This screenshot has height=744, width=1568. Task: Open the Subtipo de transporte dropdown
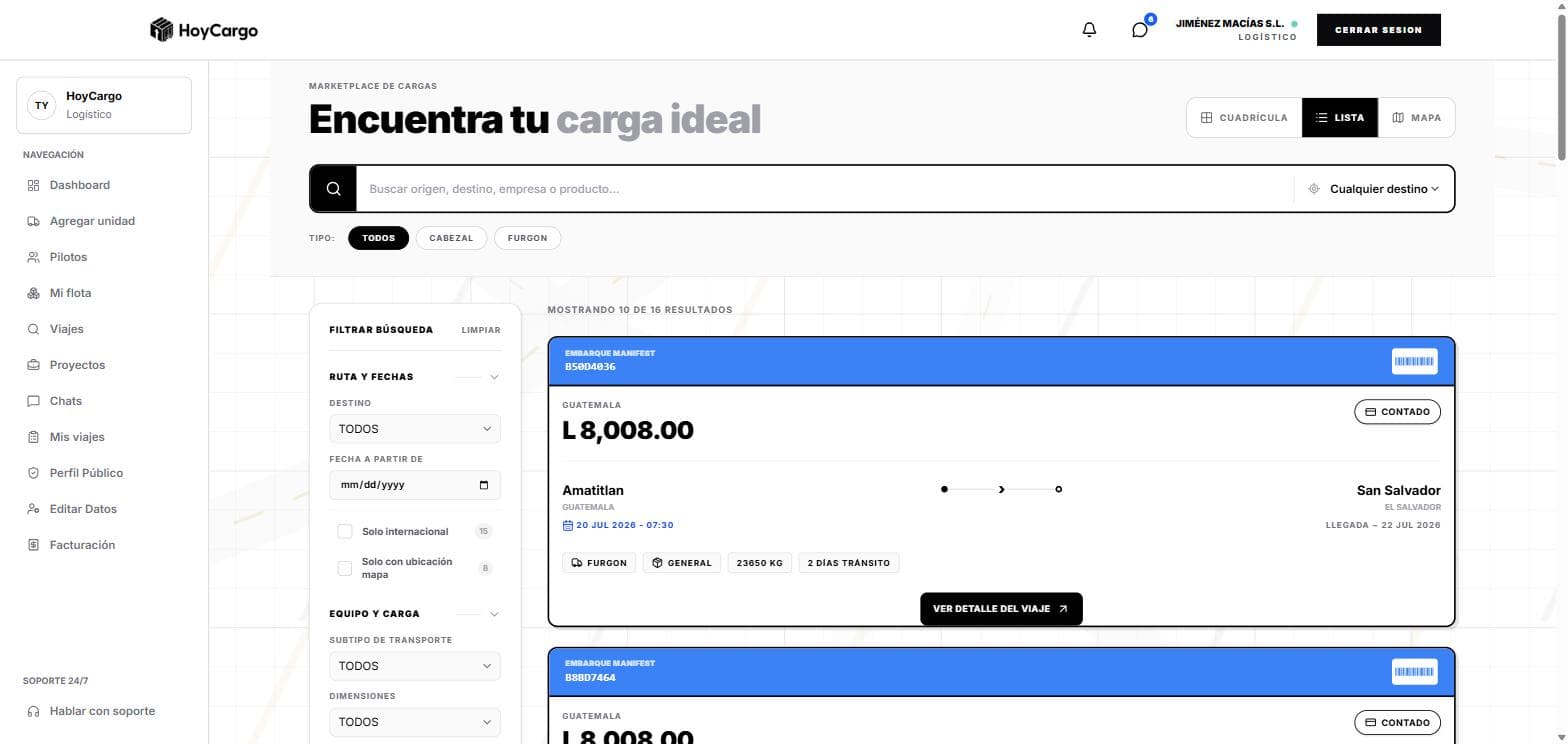(415, 666)
